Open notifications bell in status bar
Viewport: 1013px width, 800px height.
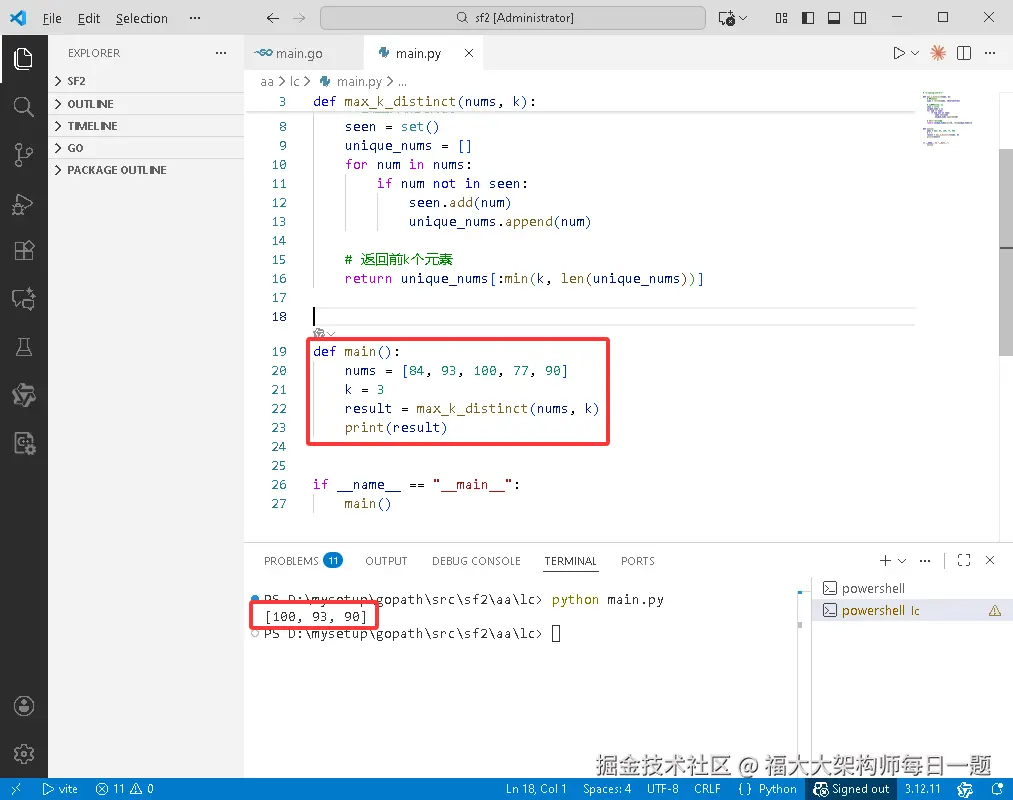point(997,789)
